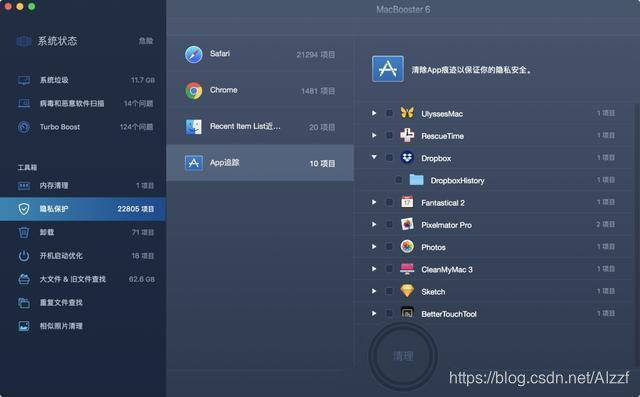
Task: Click the CleanMyMac 3 icon
Action: tap(407, 268)
